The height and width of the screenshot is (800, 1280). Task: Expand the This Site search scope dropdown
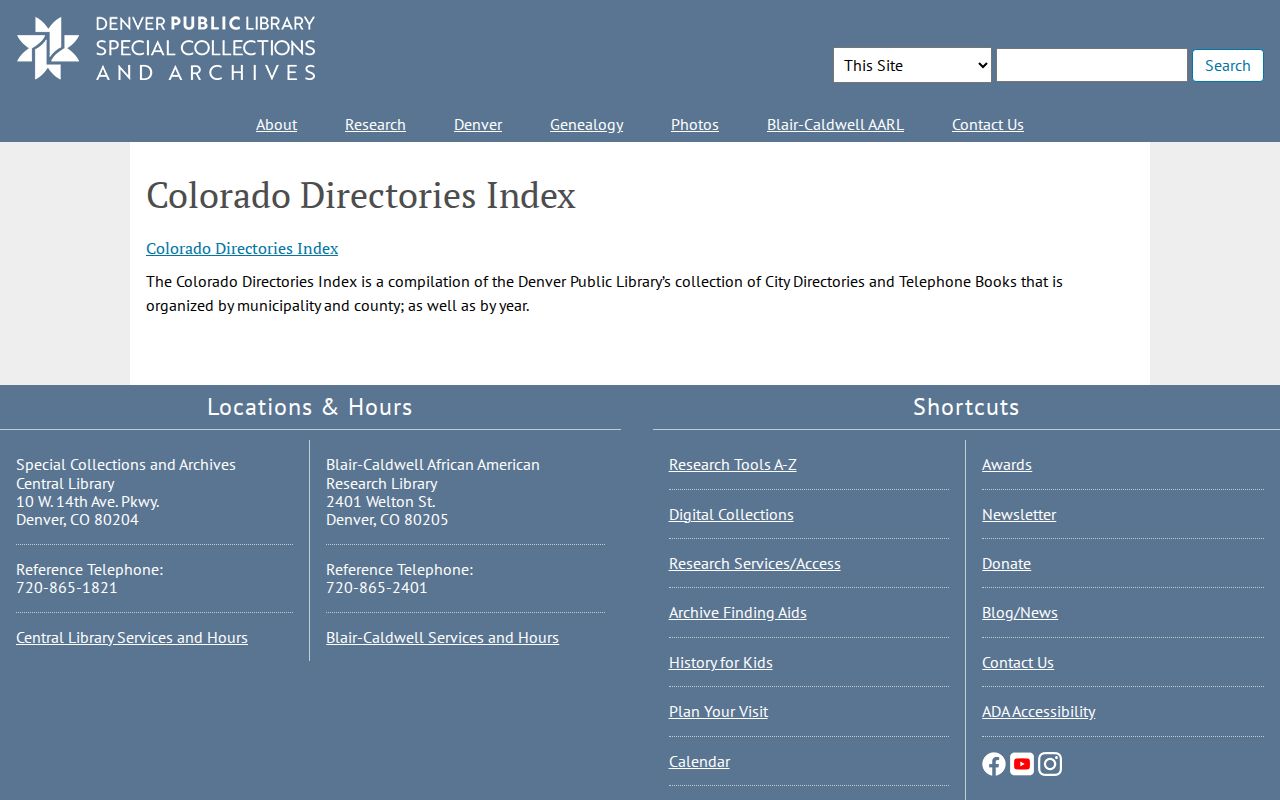click(912, 65)
